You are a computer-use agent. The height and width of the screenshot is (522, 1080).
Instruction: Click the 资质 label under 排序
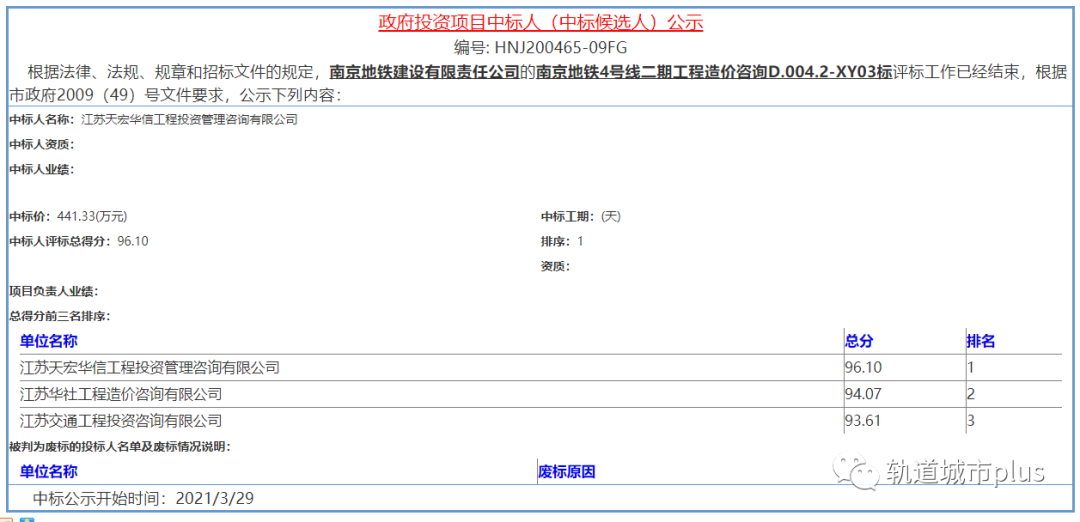pos(557,267)
